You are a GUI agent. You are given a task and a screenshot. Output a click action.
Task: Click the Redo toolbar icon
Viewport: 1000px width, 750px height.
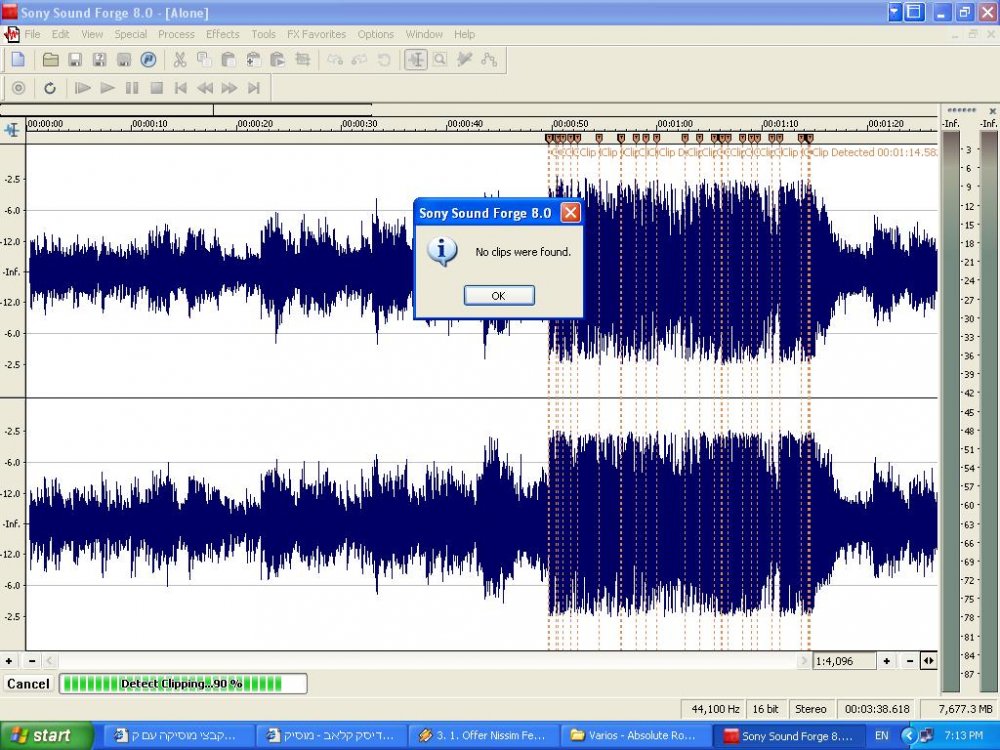(x=359, y=60)
